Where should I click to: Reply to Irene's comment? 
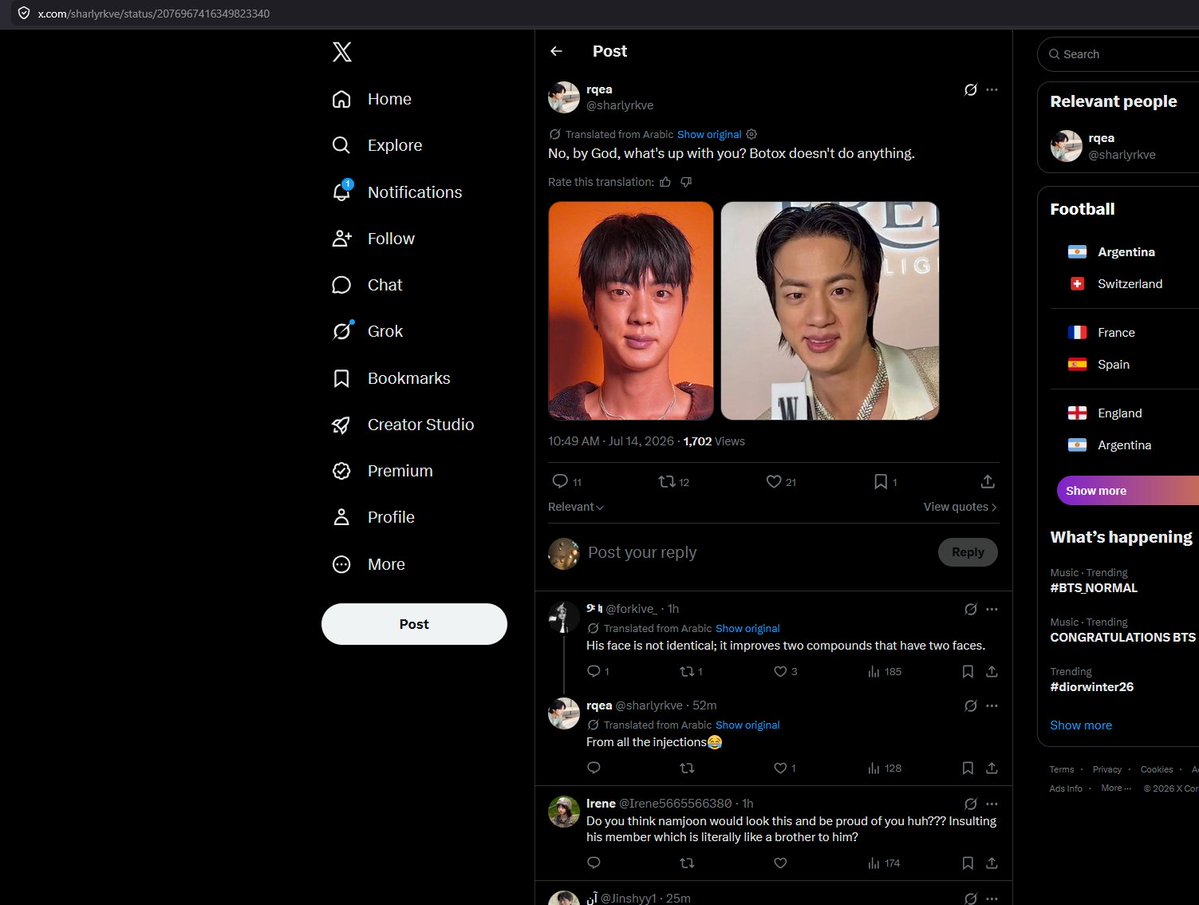(593, 863)
